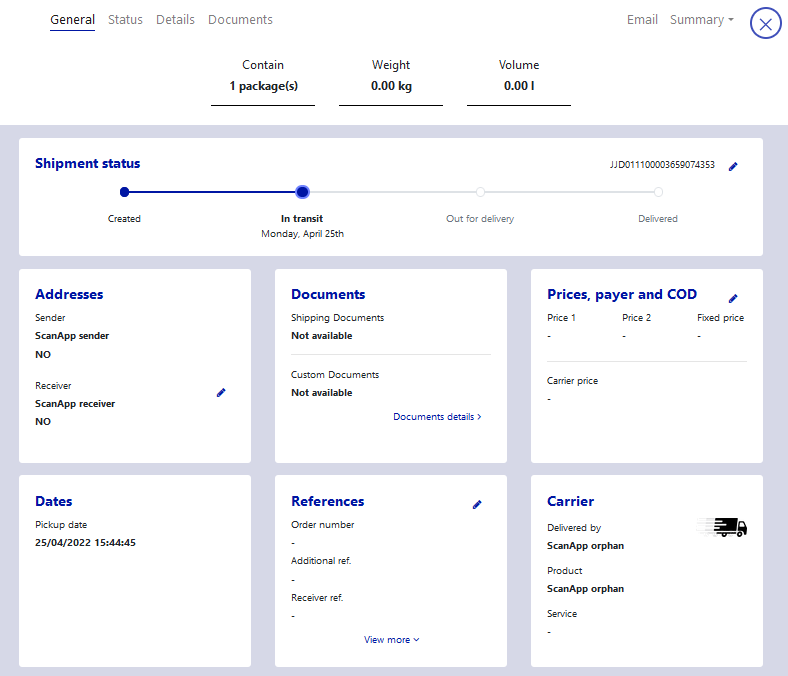
Task: Click the edit pencil next to shipment number
Action: (x=733, y=166)
